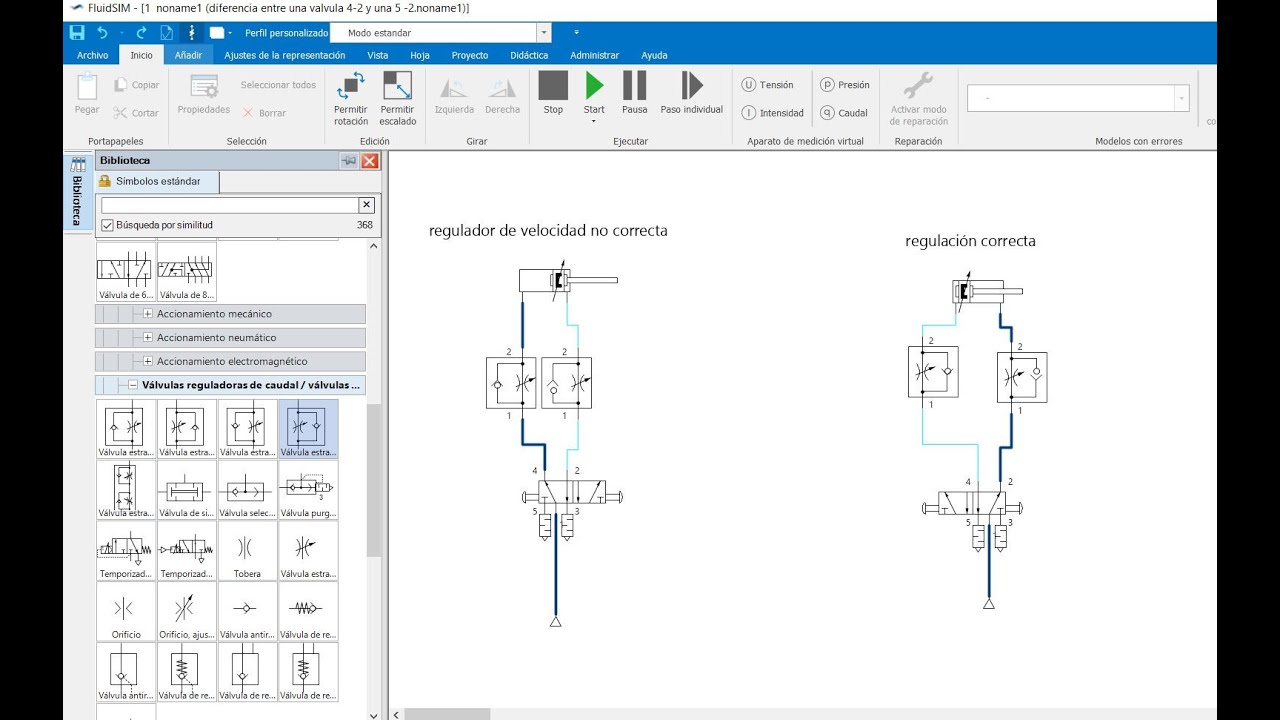Rotate selection Izquierda
Screen dimensions: 1280x720
(454, 94)
